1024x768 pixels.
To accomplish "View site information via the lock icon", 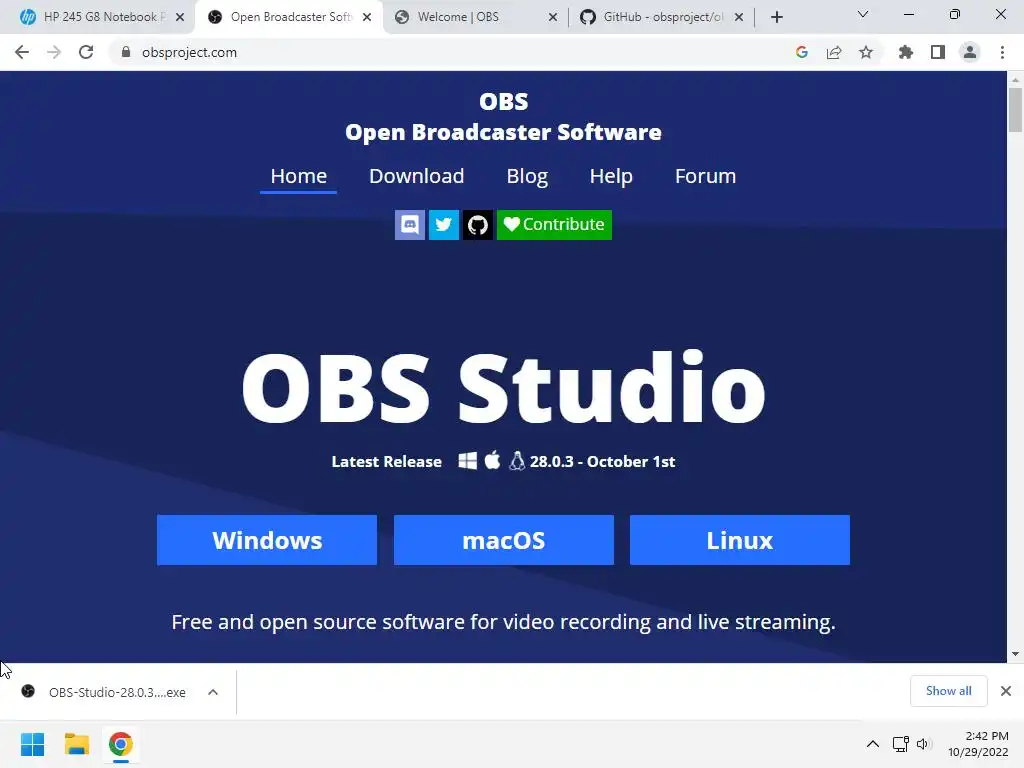I will point(126,52).
